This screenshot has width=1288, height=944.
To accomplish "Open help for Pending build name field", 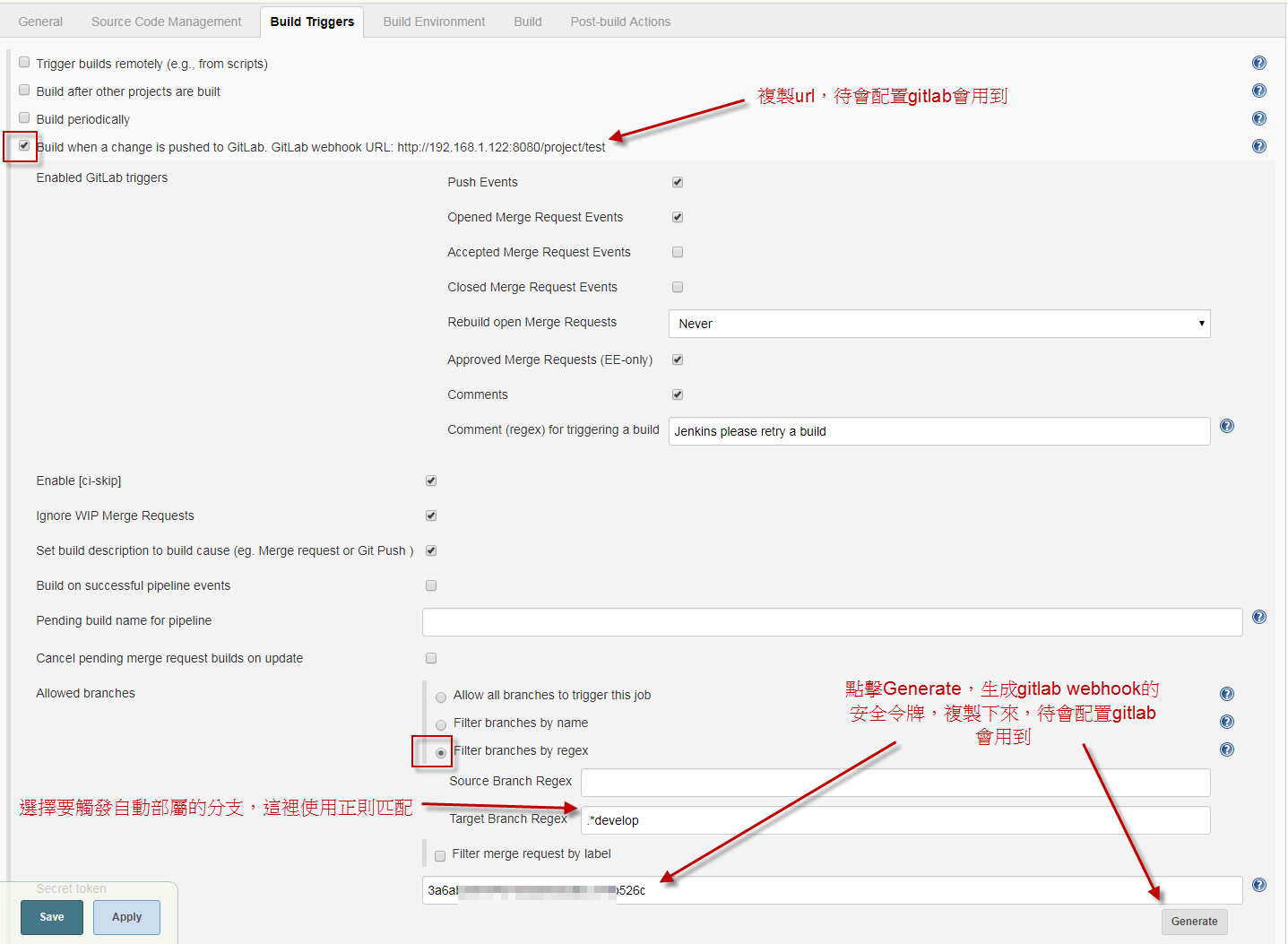I will tap(1259, 617).
